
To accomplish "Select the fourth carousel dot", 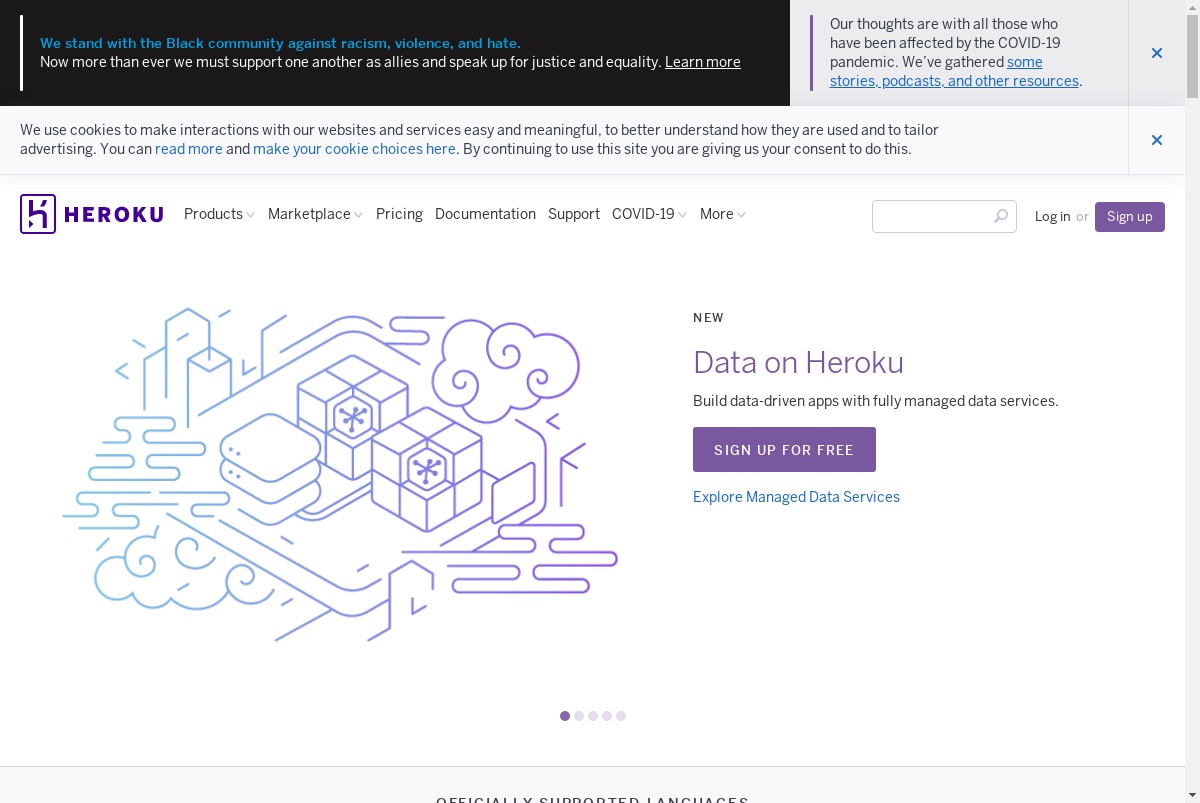I will (x=607, y=716).
